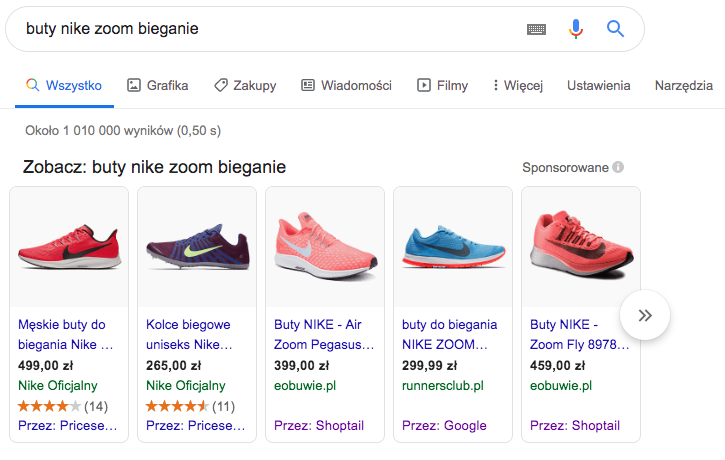The image size is (725, 460).
Task: Click 'Przez: Google' link
Action: click(x=444, y=425)
